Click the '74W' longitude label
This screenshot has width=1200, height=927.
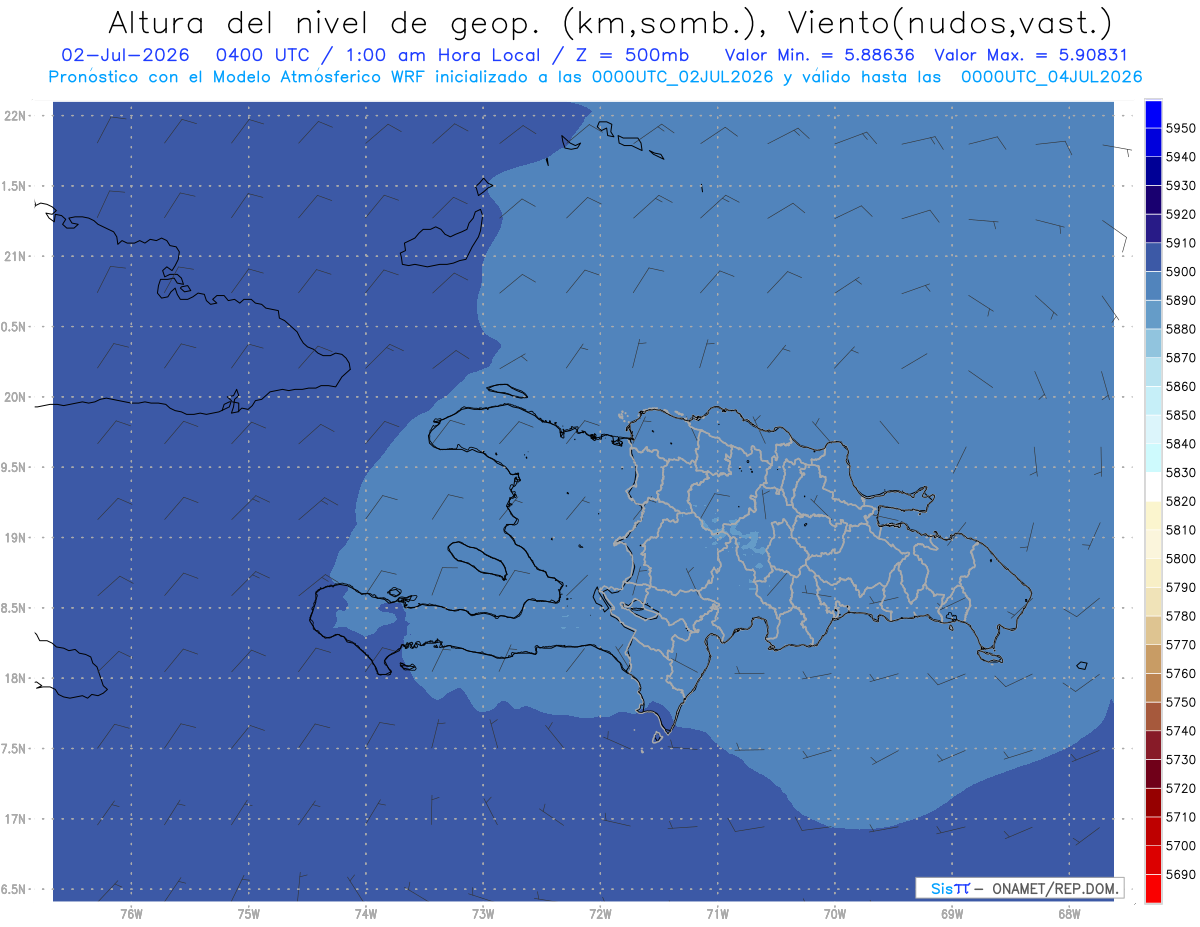(x=365, y=914)
